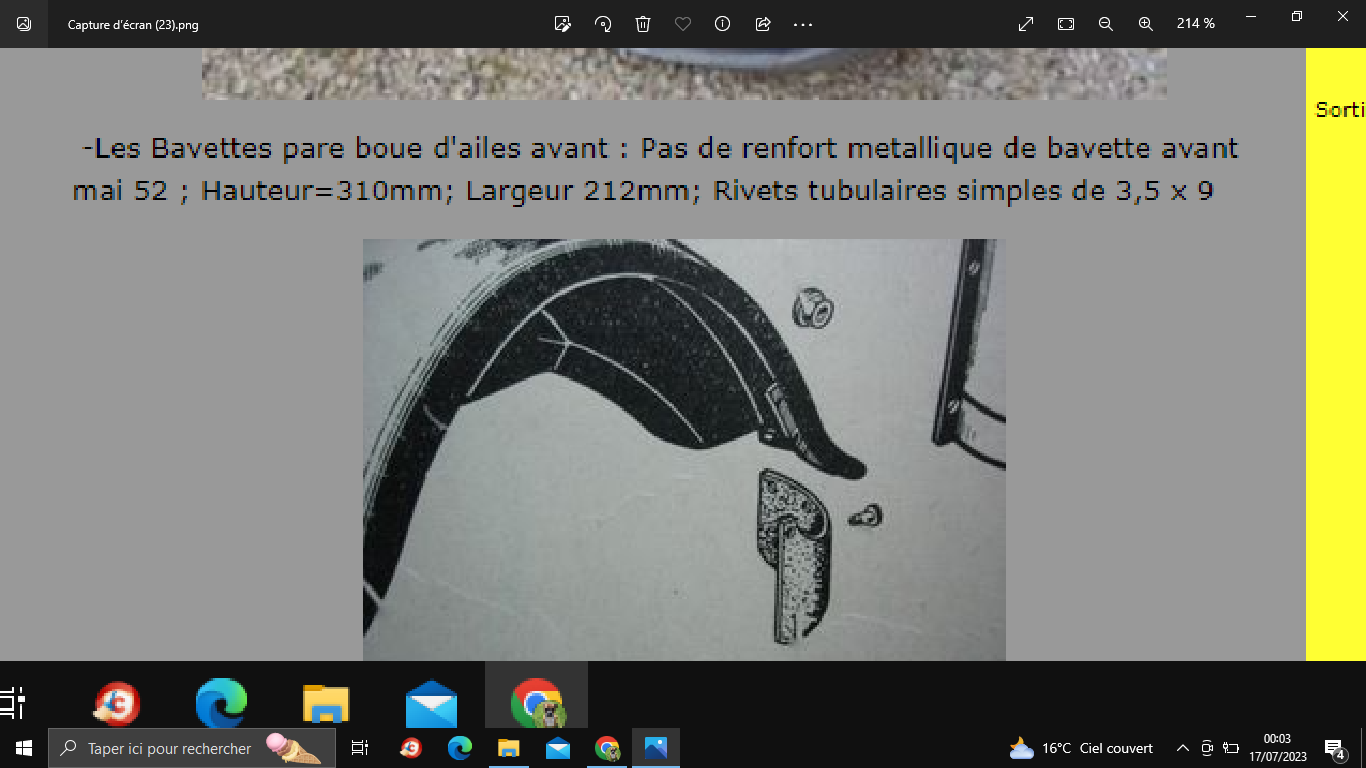Share the image using the share icon
The width and height of the screenshot is (1366, 768).
[763, 24]
